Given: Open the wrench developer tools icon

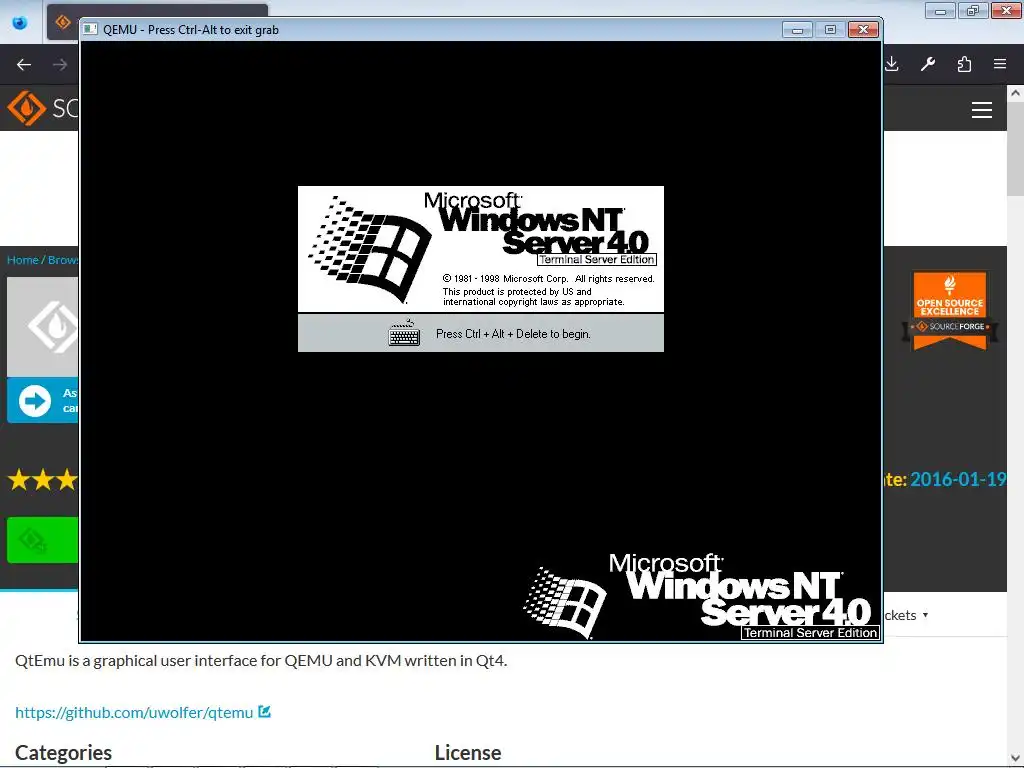Looking at the screenshot, I should [x=928, y=64].
